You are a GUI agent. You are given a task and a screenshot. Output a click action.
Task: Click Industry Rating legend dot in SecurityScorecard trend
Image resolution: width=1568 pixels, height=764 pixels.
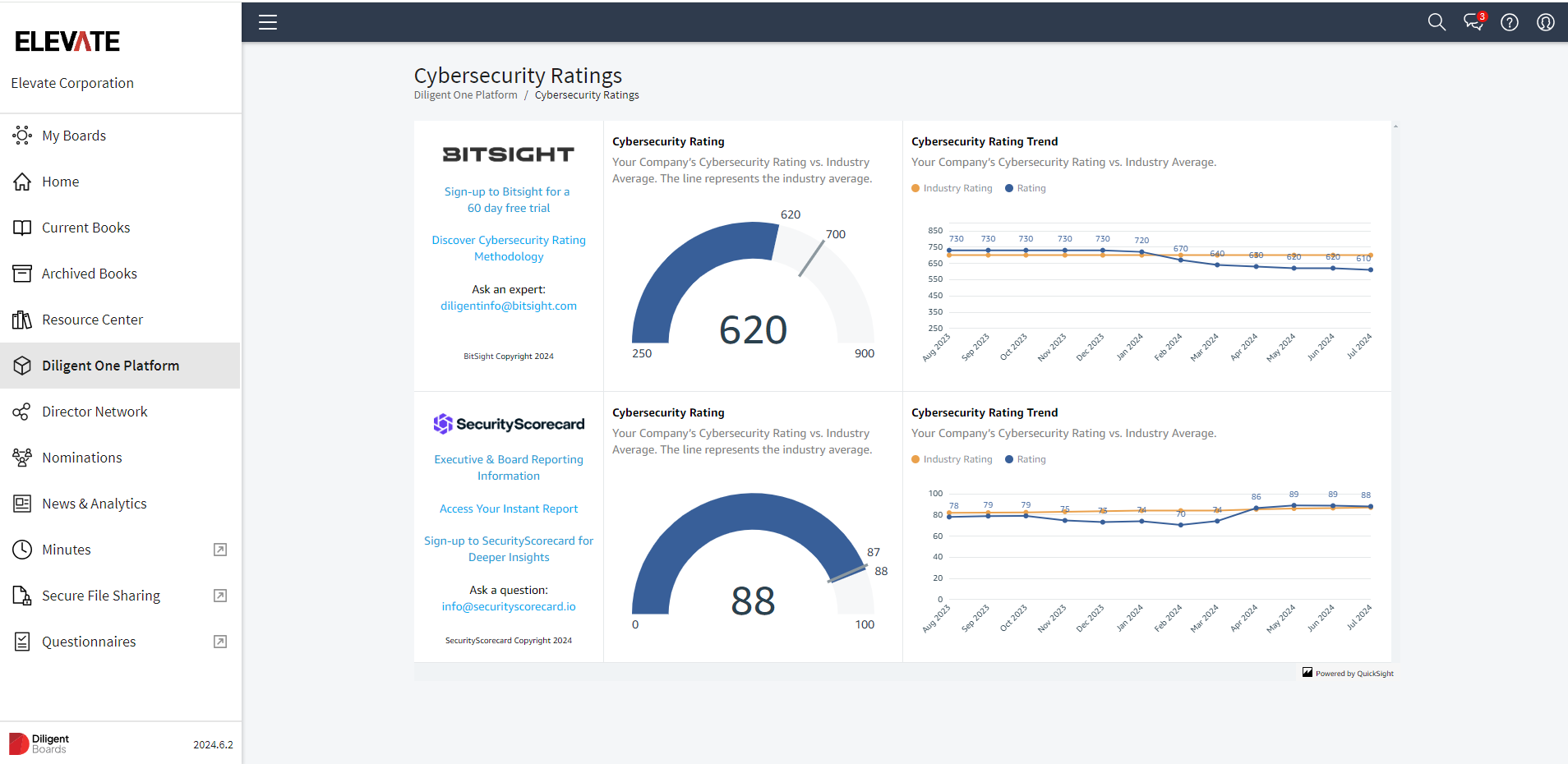click(x=915, y=459)
